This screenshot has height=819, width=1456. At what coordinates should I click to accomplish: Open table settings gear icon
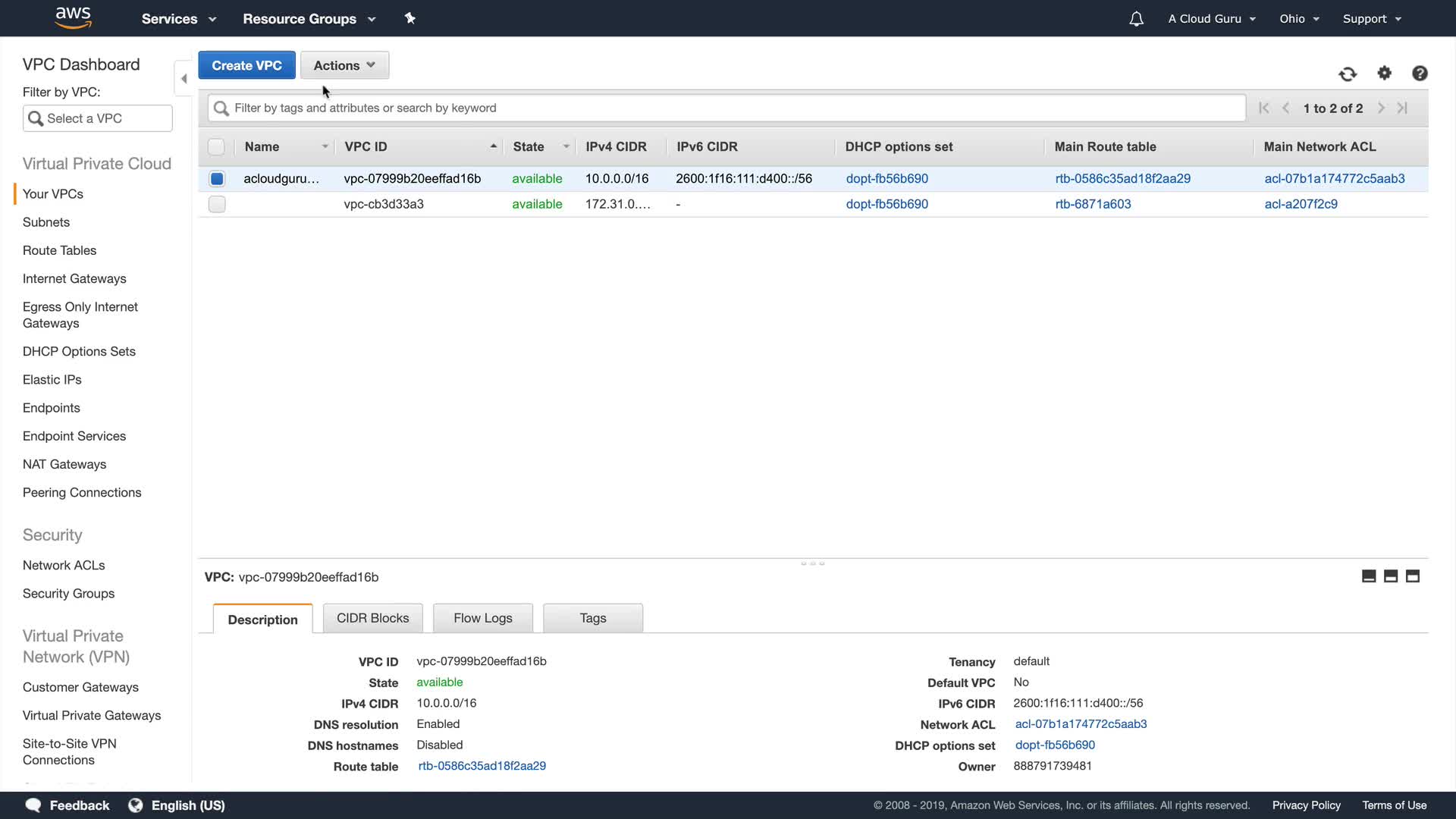tap(1384, 73)
